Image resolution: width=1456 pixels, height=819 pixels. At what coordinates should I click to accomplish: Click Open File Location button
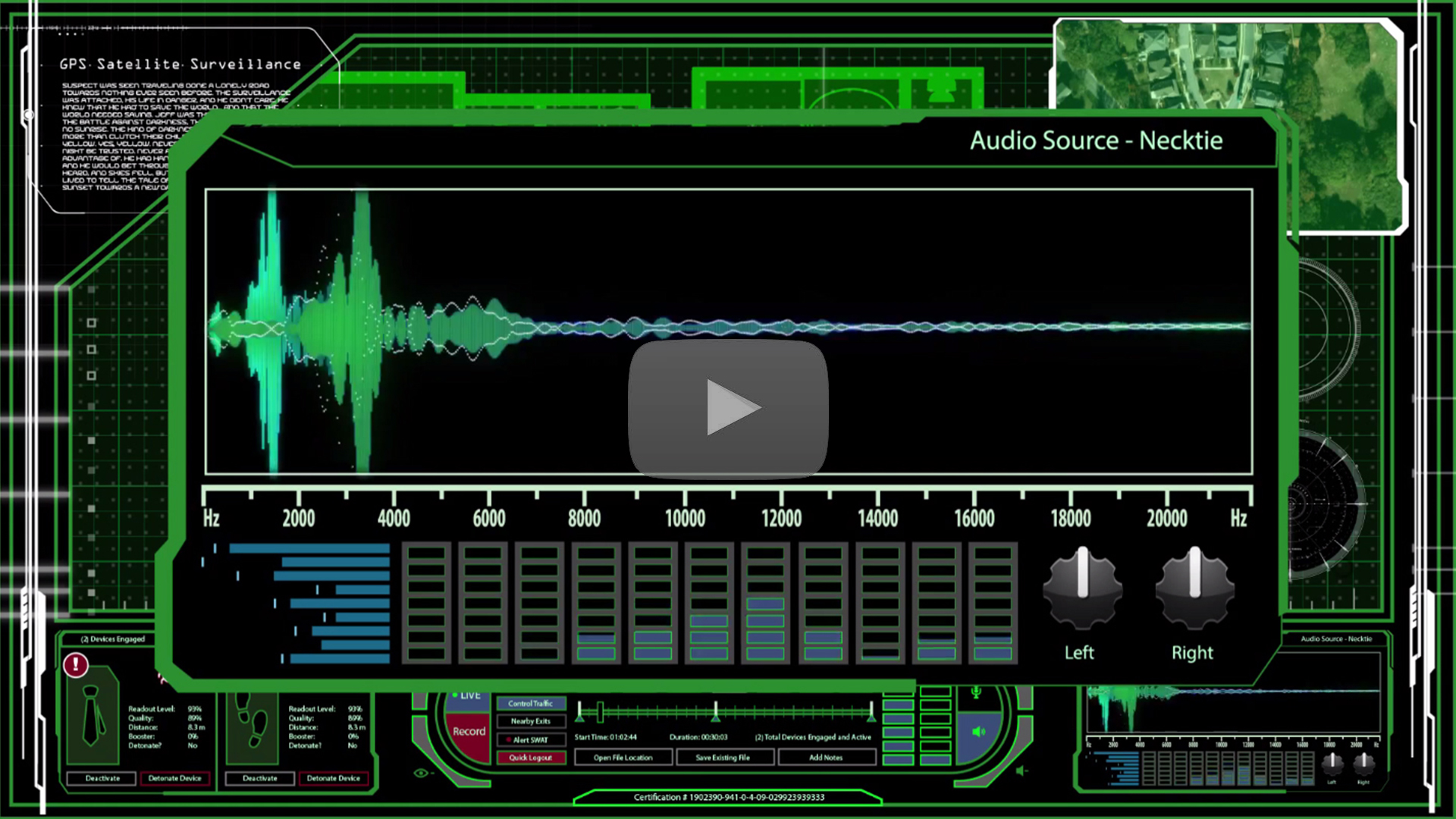(x=623, y=758)
